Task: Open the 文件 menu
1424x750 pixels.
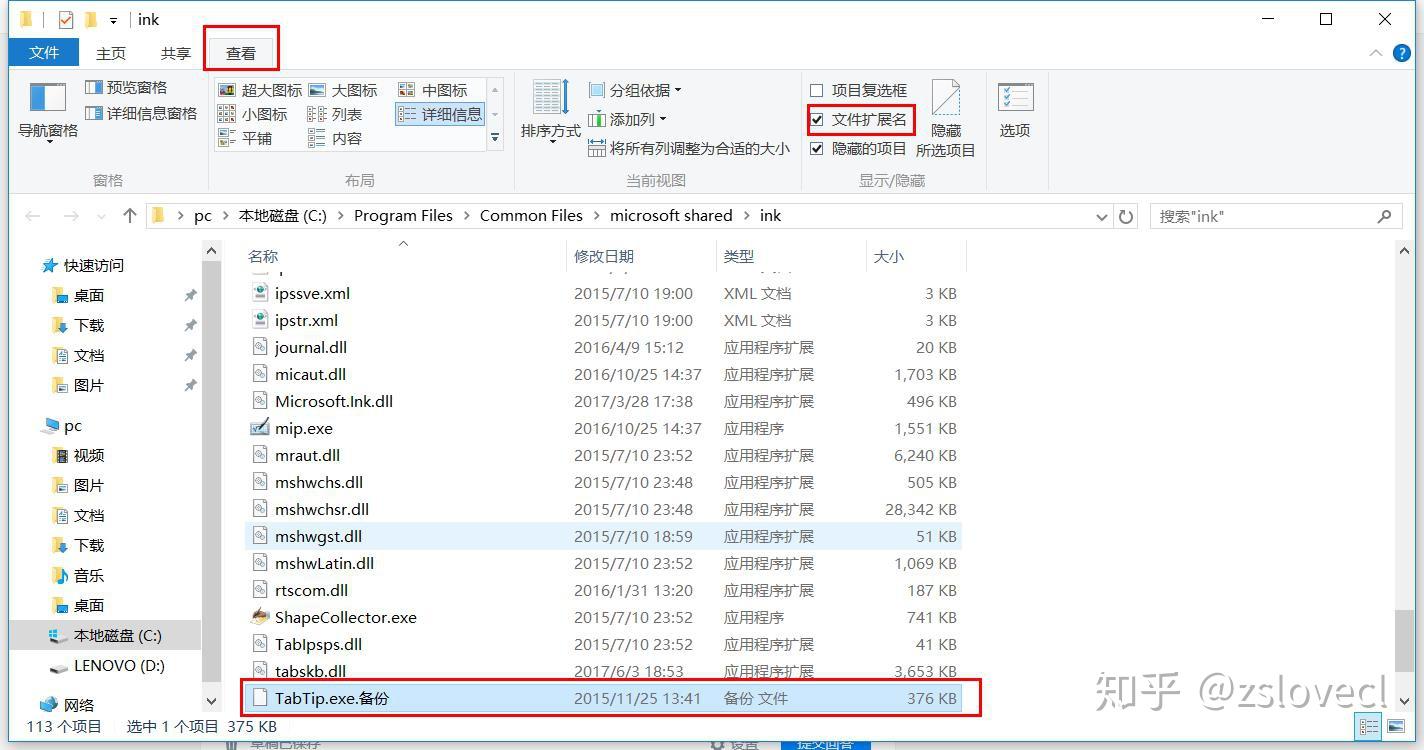Action: pos(44,53)
